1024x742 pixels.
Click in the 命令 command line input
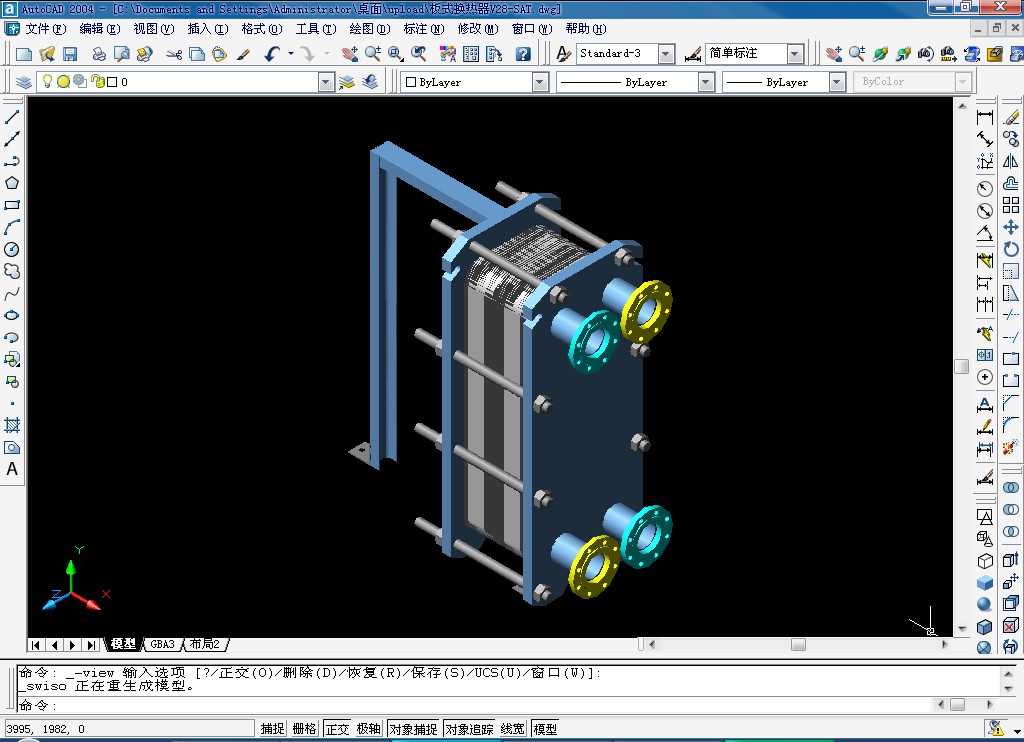[475, 705]
